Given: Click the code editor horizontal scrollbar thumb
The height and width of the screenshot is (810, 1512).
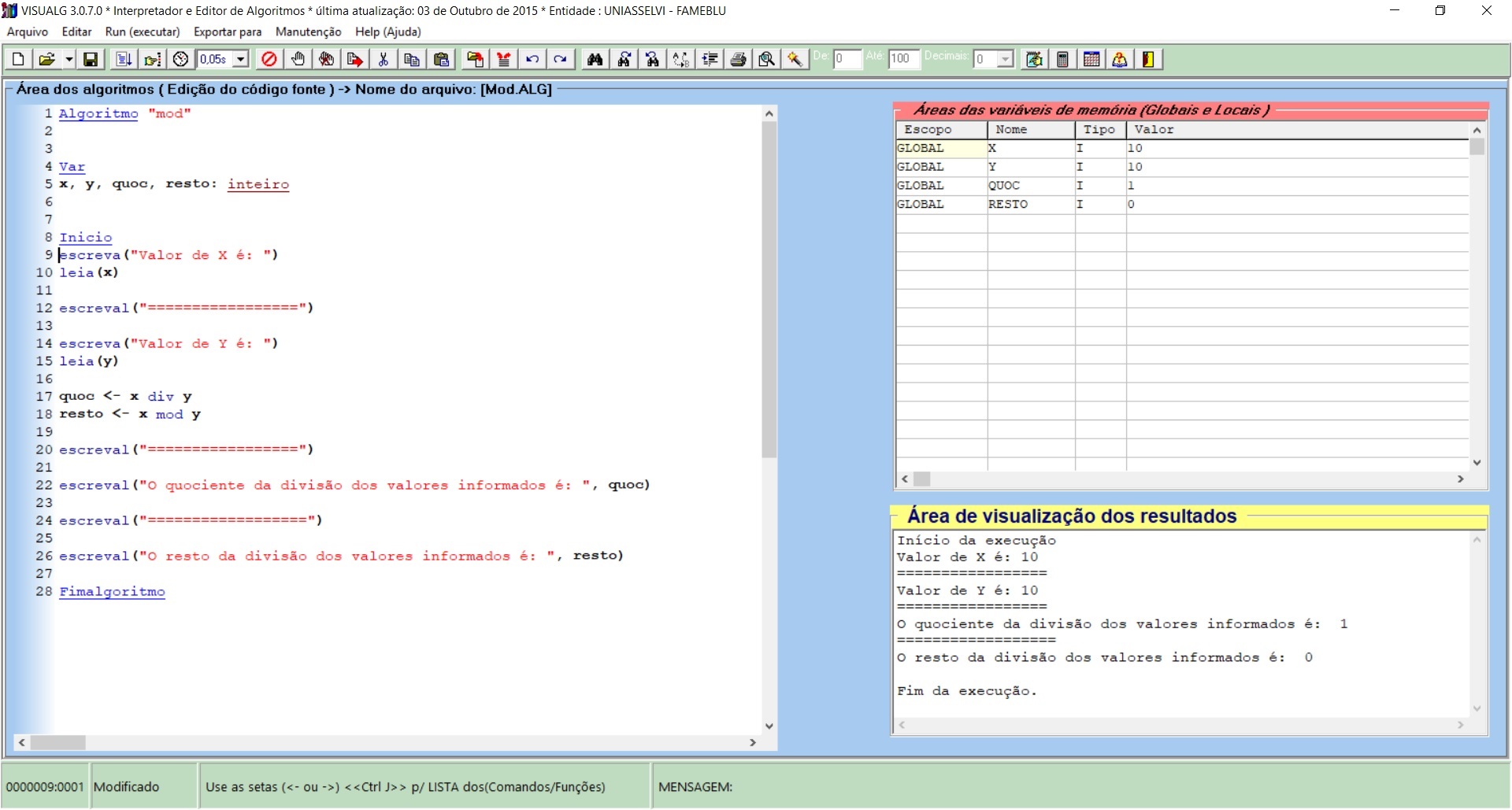Looking at the screenshot, I should click(x=58, y=742).
